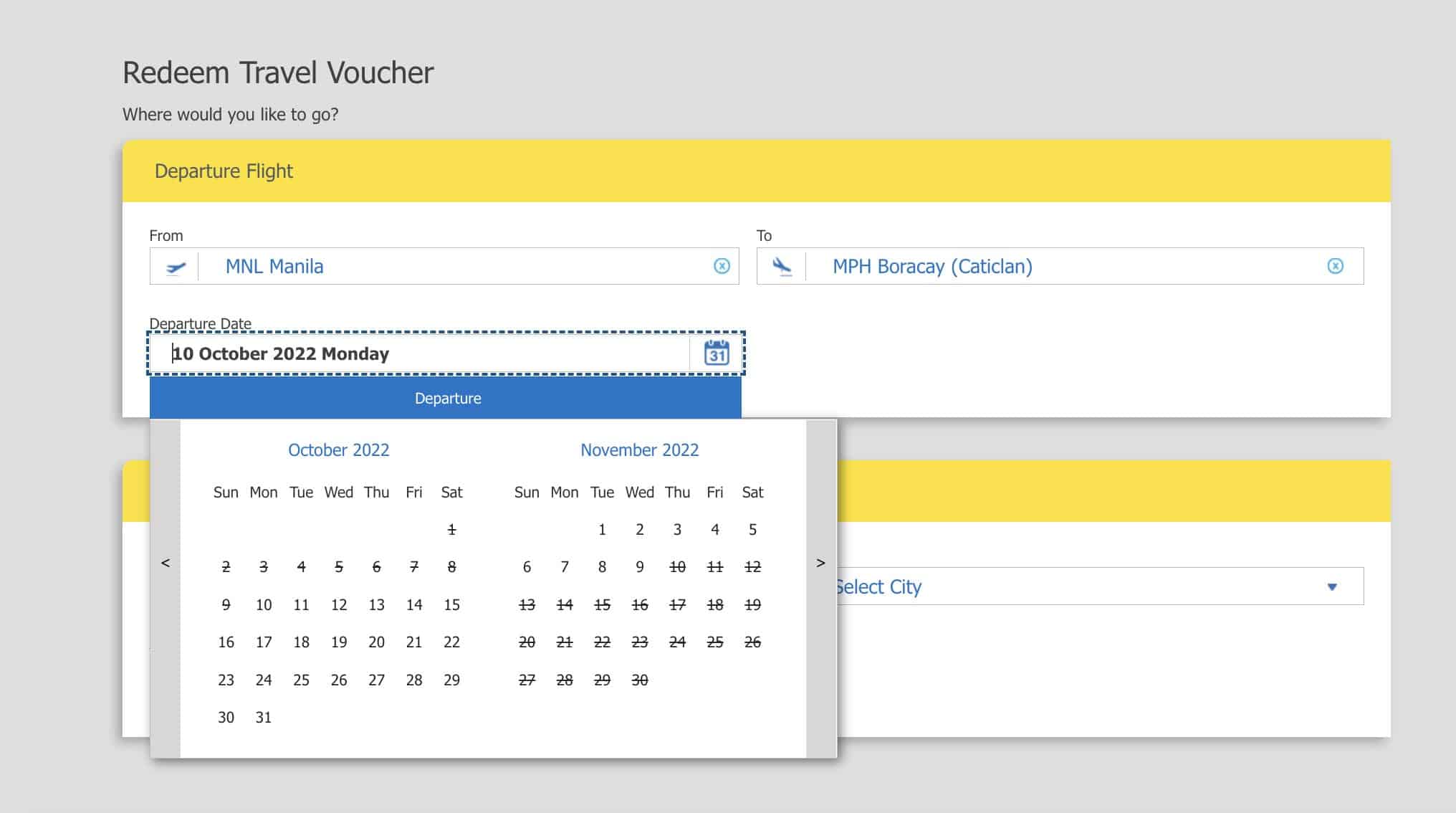1456x813 pixels.
Task: Select October 29 in the calendar
Action: (451, 680)
